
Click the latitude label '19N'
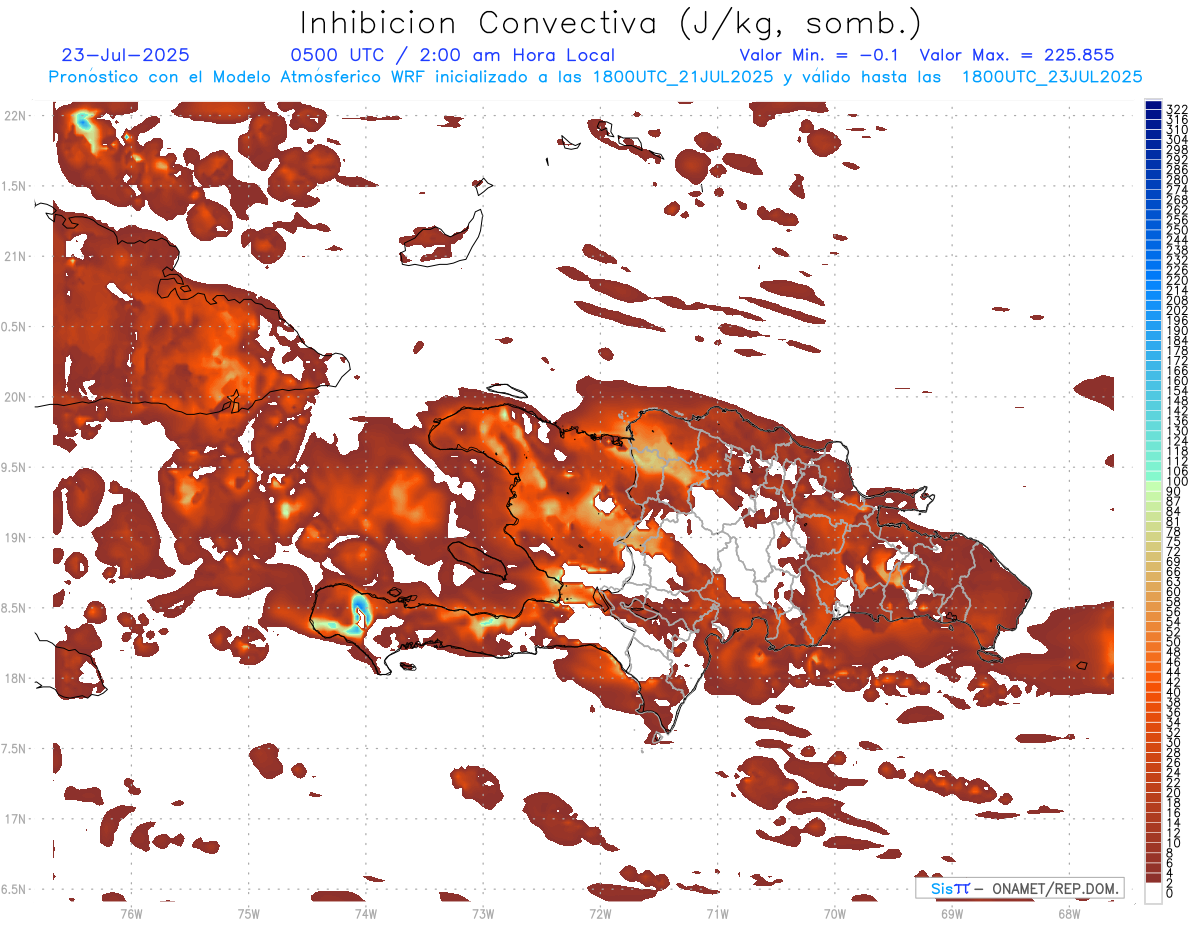pos(15,538)
